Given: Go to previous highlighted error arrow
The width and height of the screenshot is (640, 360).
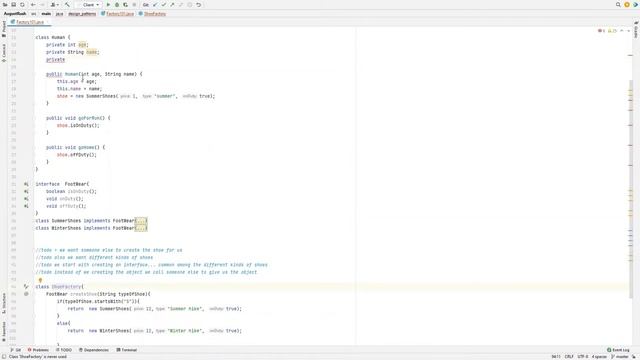Looking at the screenshot, I should pyautogui.click(x=622, y=31).
